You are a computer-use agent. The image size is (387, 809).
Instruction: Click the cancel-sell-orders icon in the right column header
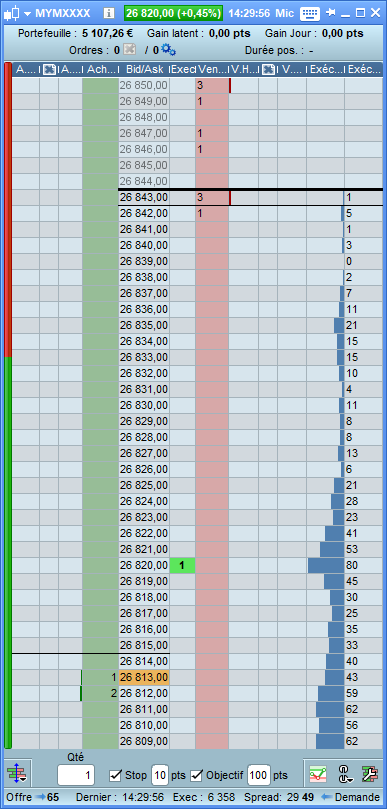click(x=268, y=69)
